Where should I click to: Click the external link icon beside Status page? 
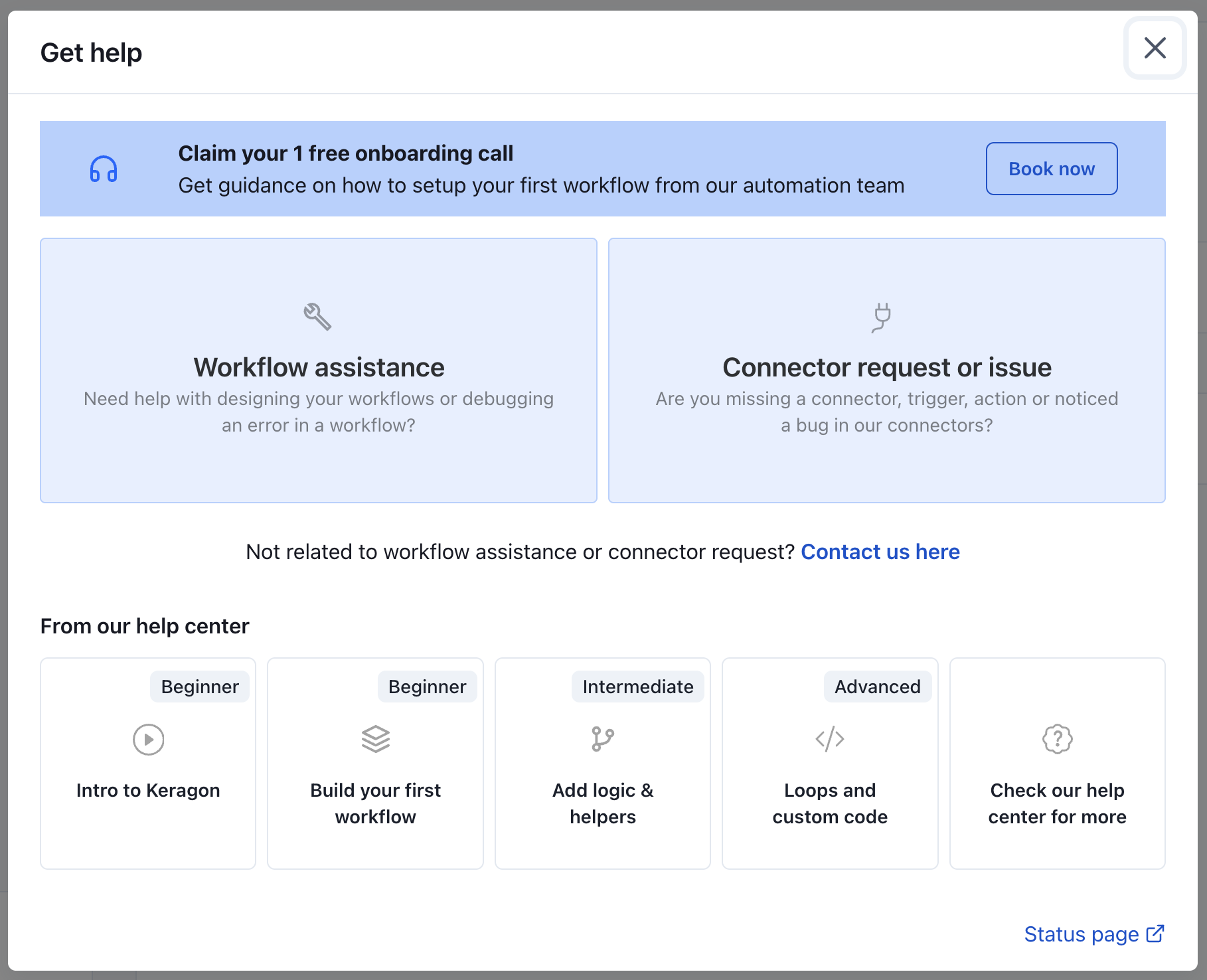point(1155,934)
